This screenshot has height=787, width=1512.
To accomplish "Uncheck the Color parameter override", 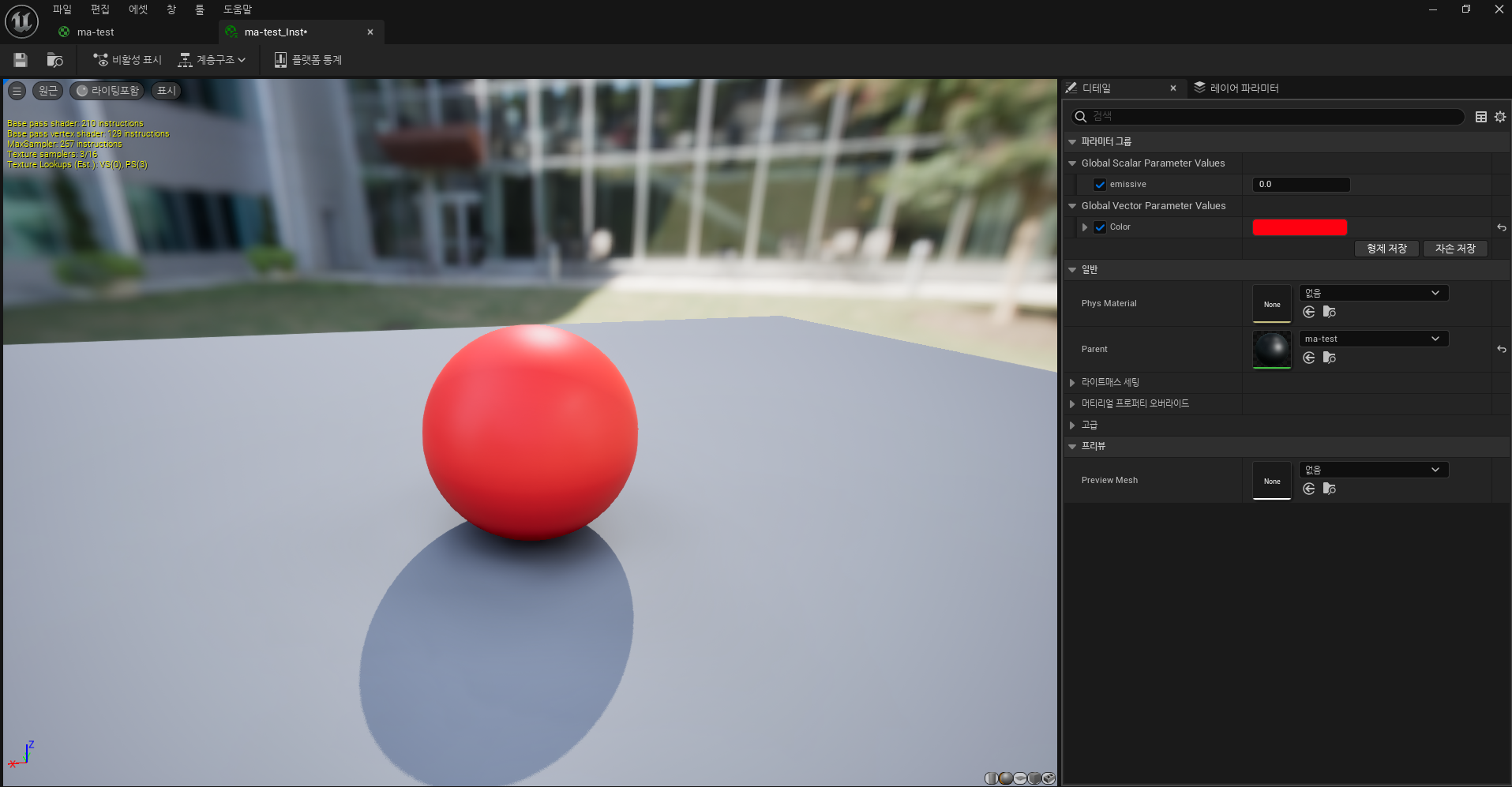I will point(1100,227).
